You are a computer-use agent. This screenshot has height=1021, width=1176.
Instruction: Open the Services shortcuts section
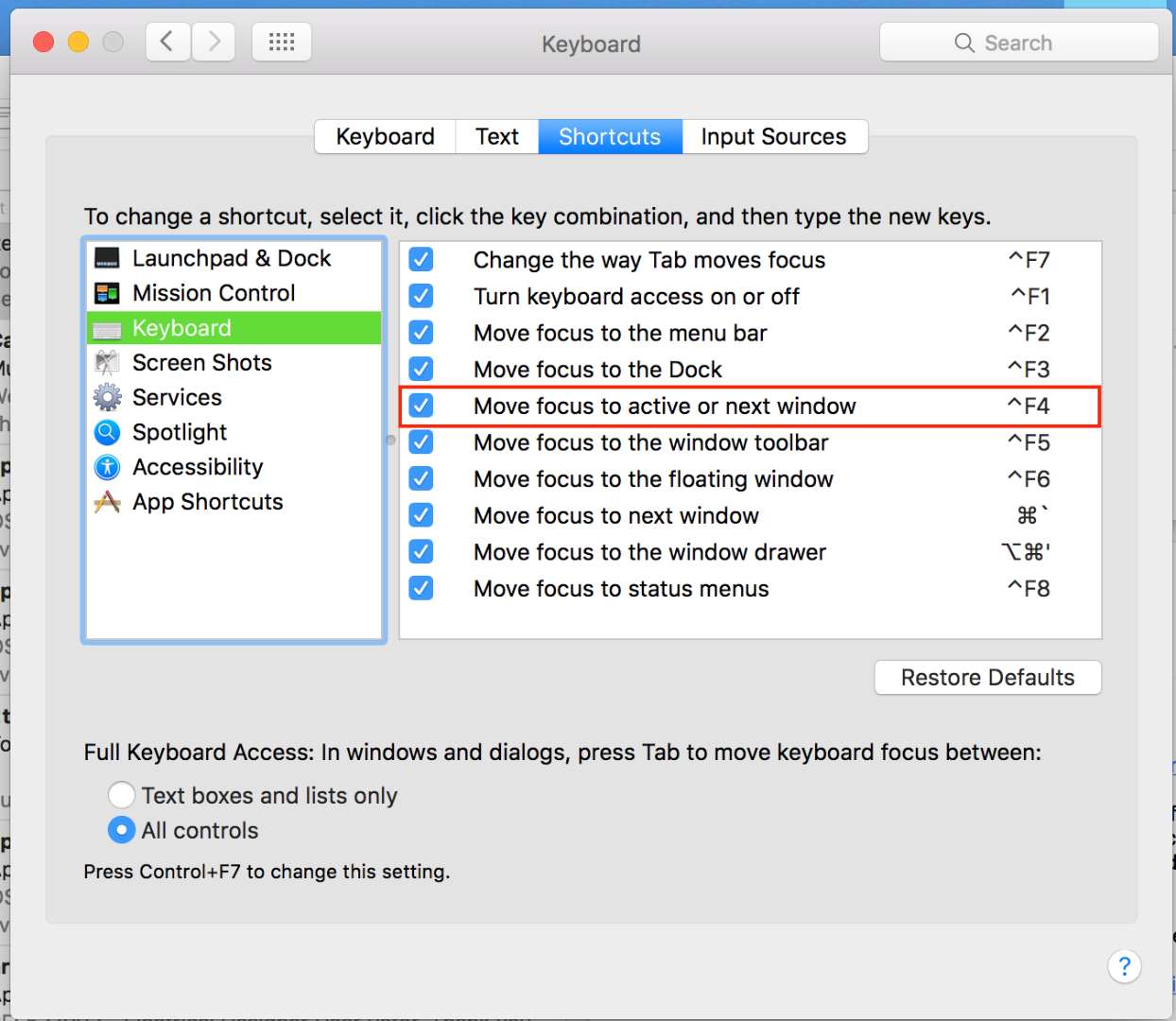point(107,397)
